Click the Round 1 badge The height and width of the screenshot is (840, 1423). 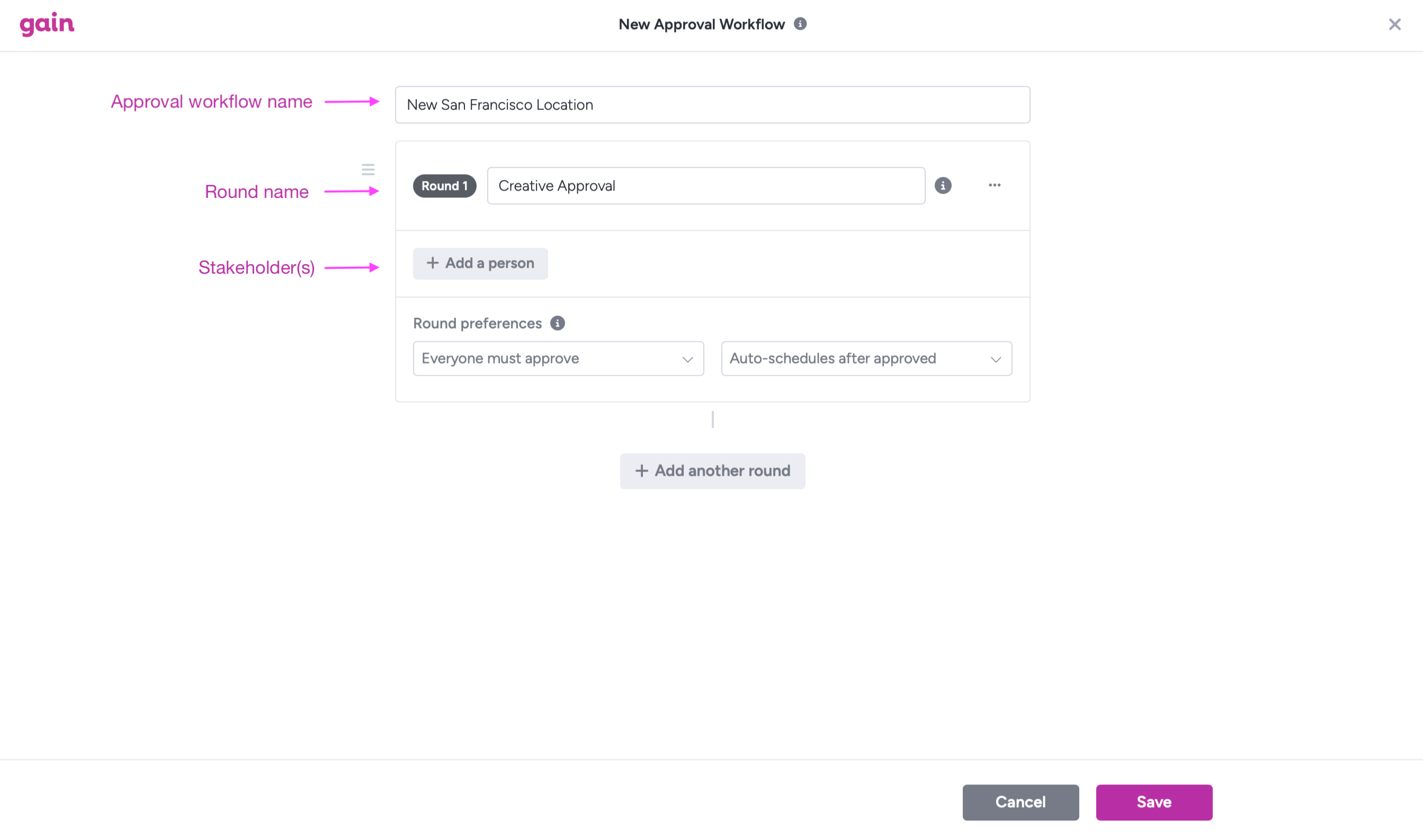pyautogui.click(x=444, y=186)
